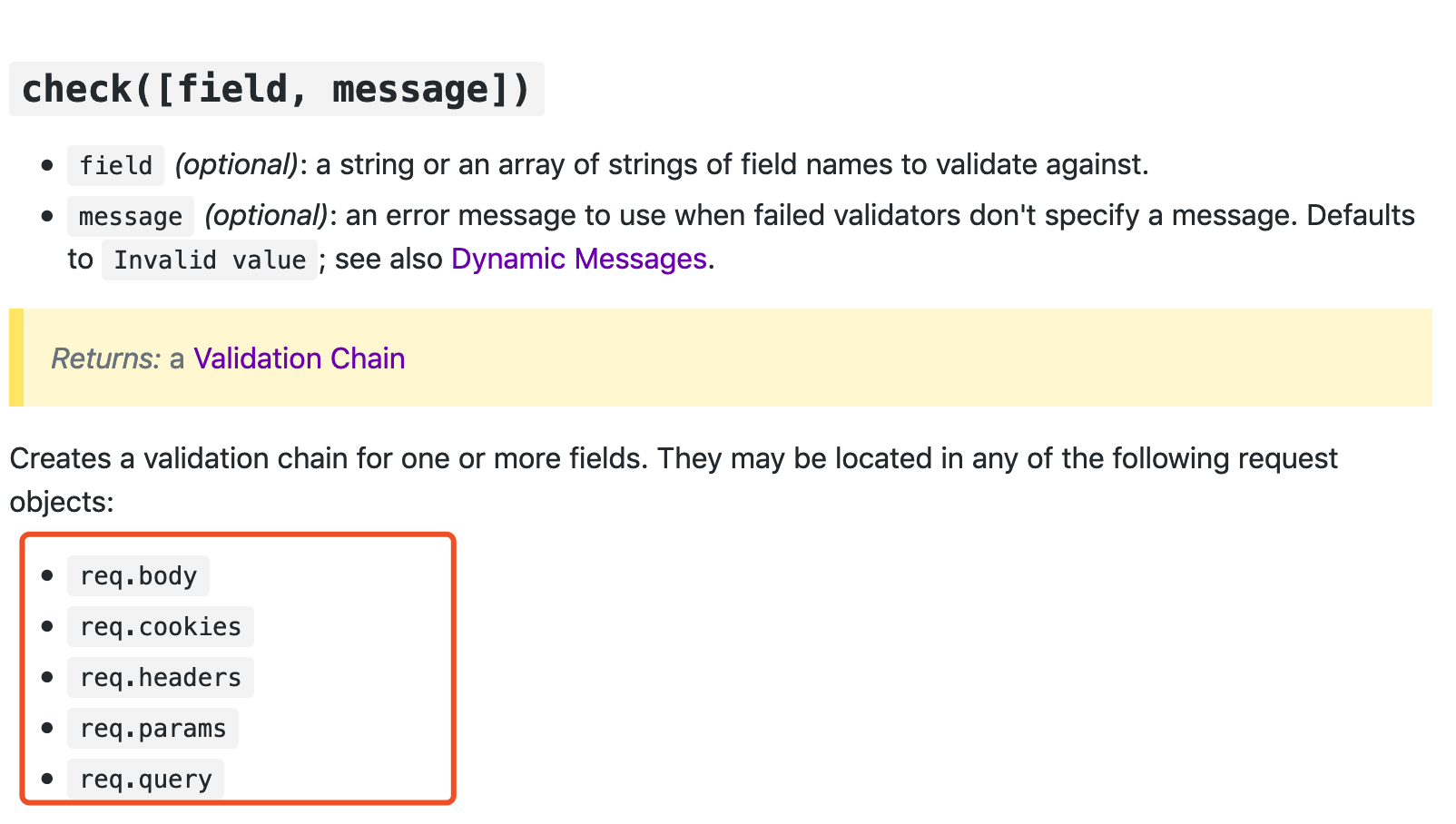
Task: Click the Invalid value code snippet
Action: click(x=210, y=260)
